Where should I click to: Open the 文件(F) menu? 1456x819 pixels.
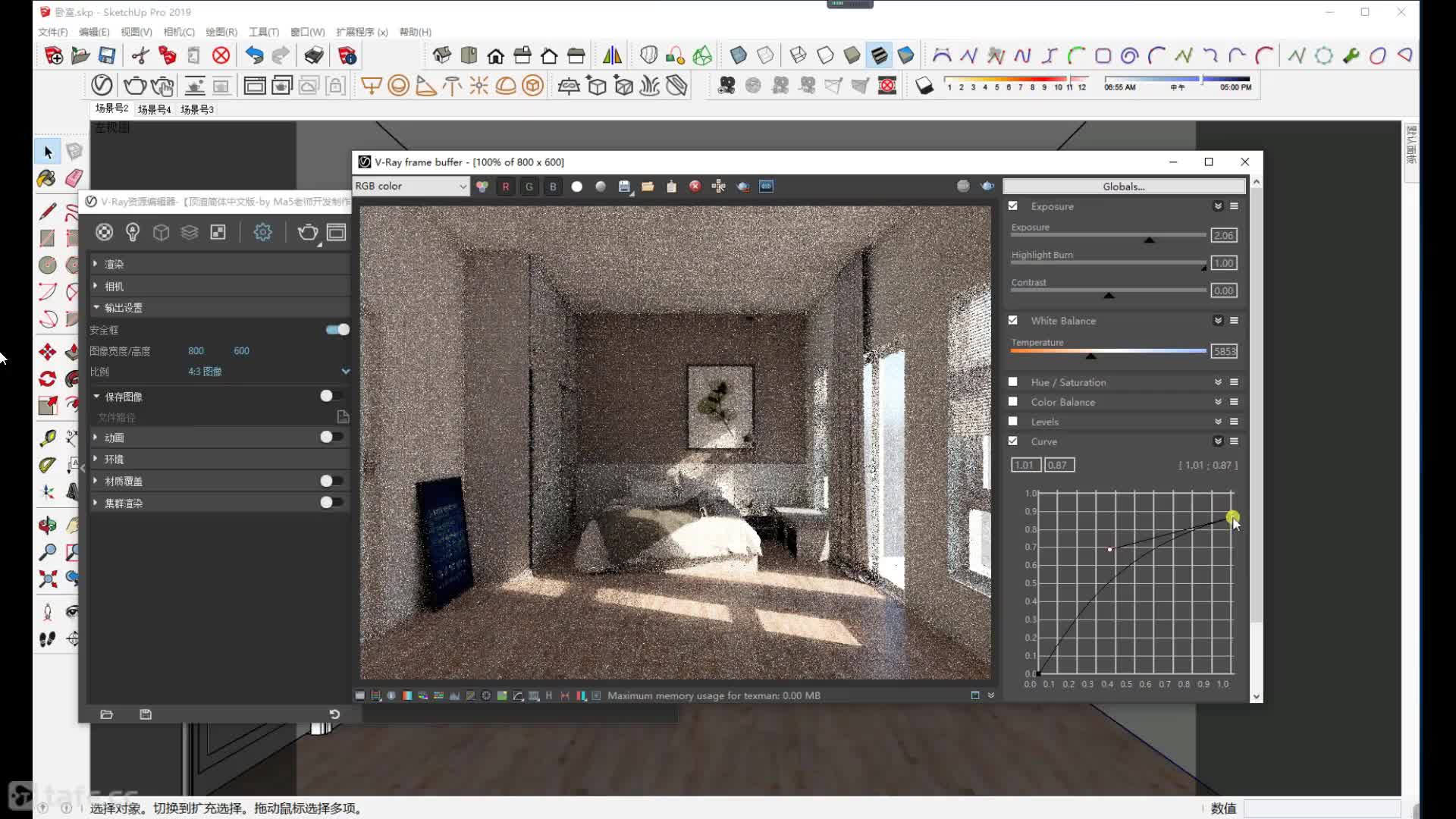tap(53, 32)
